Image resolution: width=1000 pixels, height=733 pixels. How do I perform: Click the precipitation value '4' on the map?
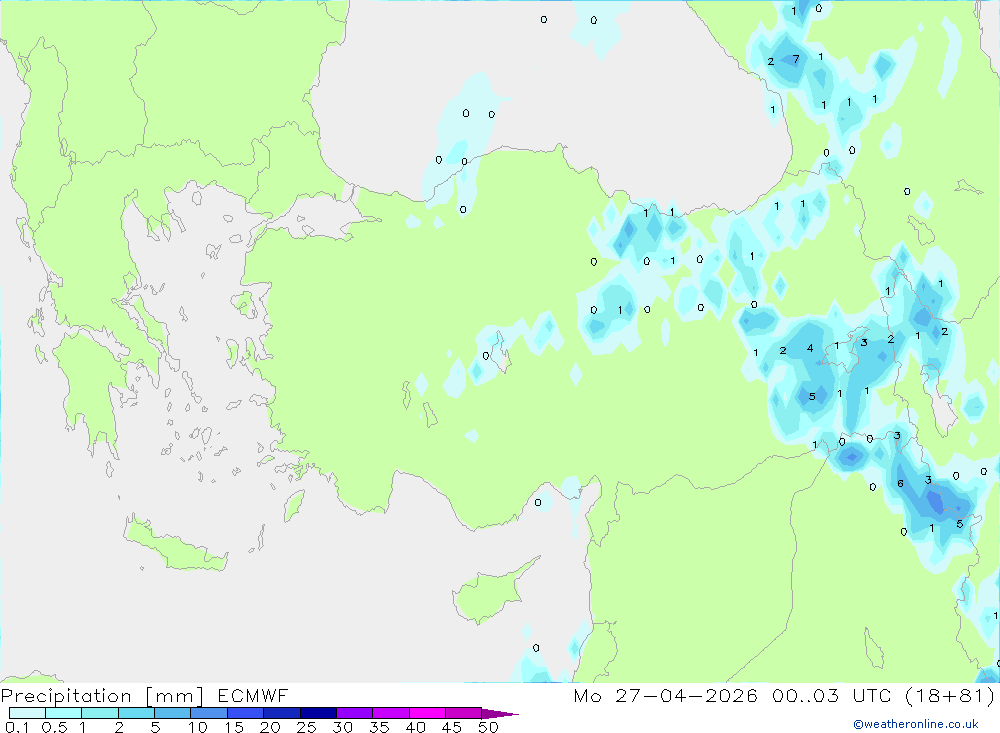(x=810, y=348)
